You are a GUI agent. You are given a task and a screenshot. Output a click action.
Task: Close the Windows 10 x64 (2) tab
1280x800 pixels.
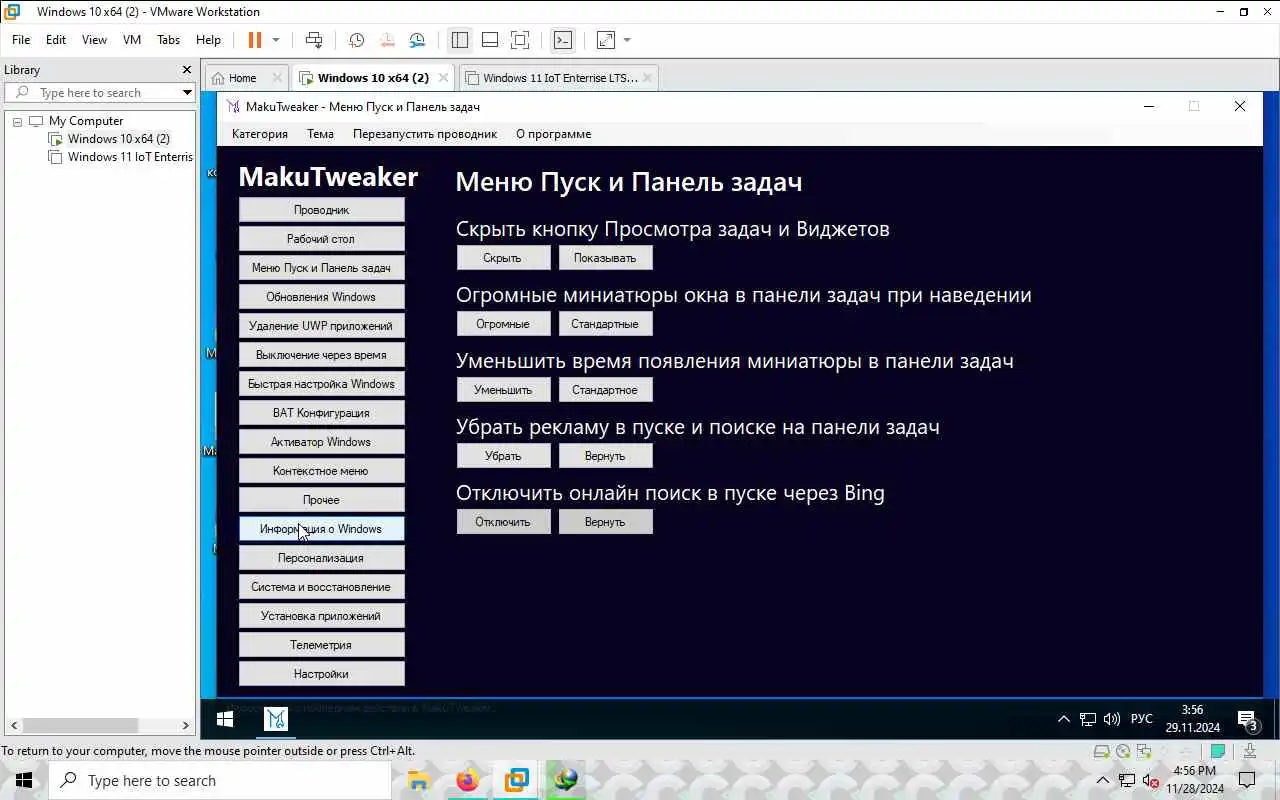point(442,77)
